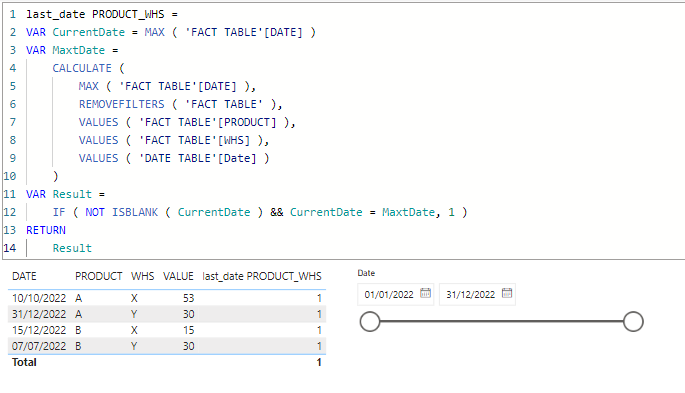Click CALCULATE keyword on line 4
The height and width of the screenshot is (393, 685).
tap(82, 68)
